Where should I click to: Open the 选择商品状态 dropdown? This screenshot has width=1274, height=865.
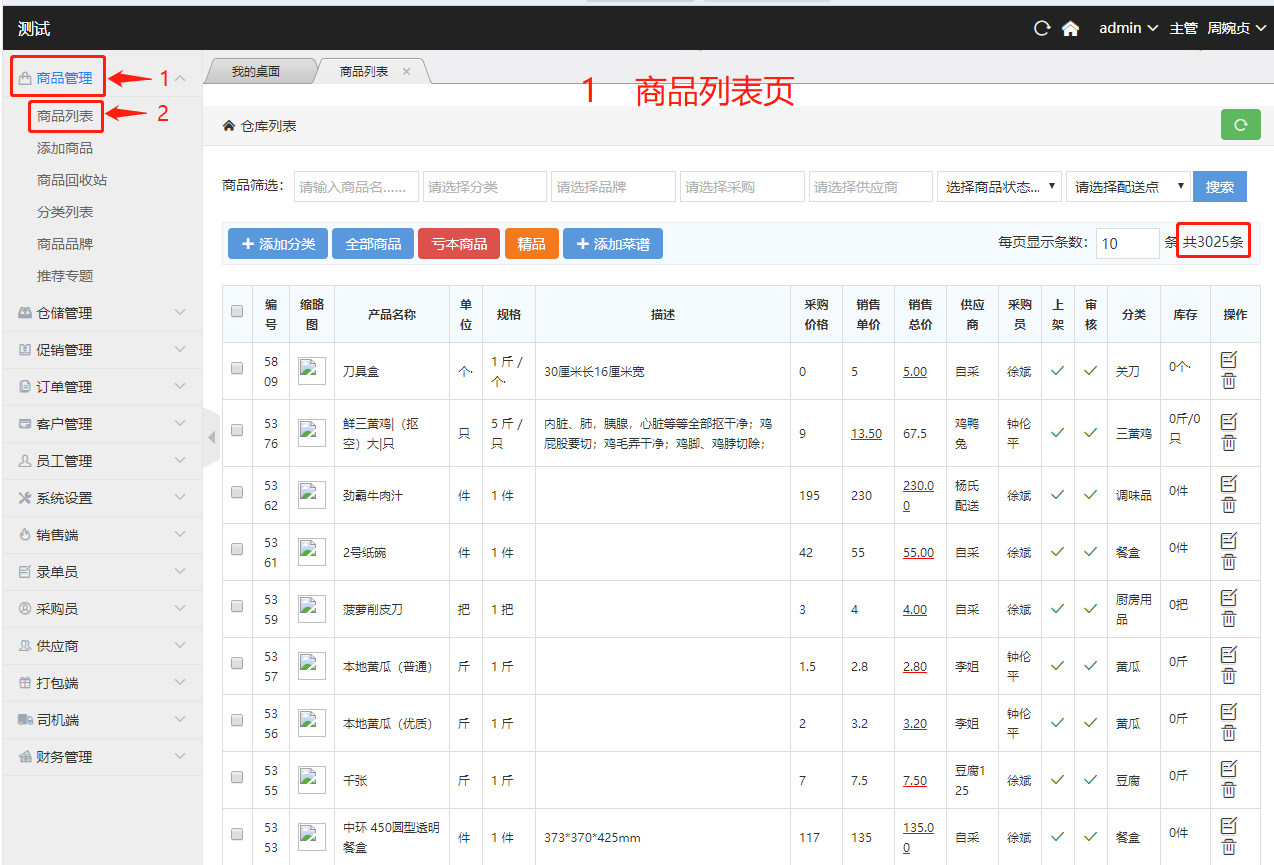pyautogui.click(x=1000, y=187)
